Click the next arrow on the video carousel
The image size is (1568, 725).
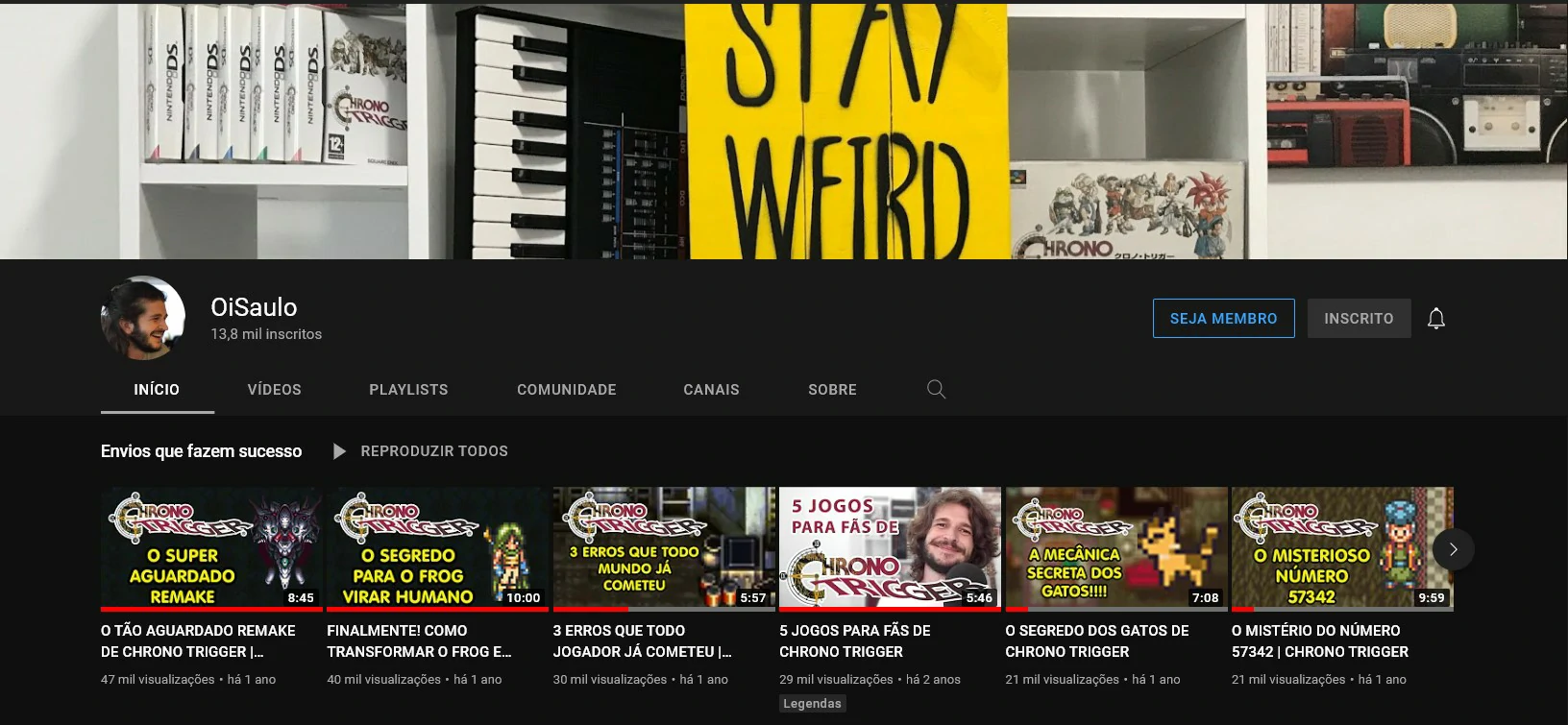point(1453,549)
